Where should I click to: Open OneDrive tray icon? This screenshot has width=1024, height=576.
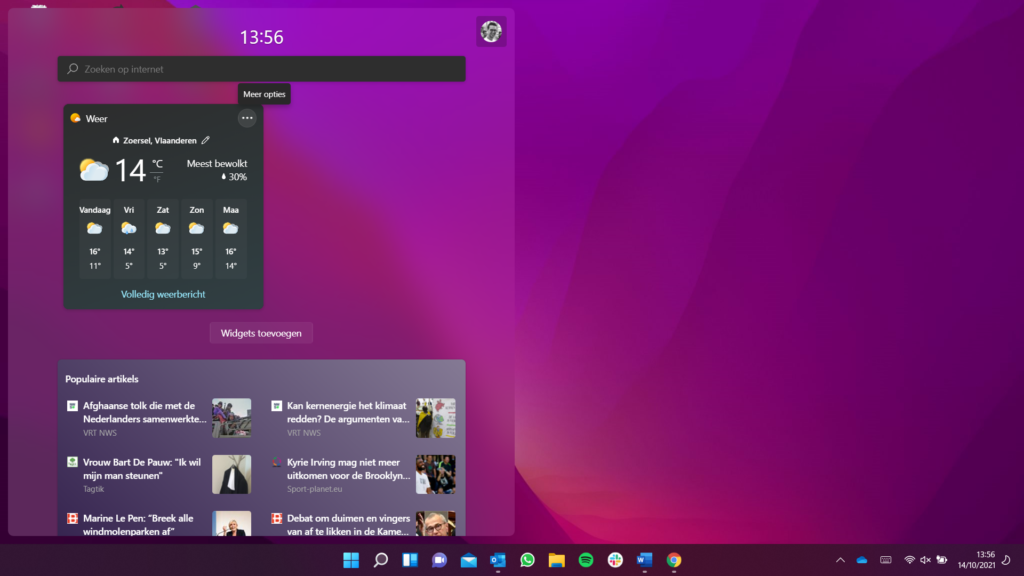[x=862, y=560]
